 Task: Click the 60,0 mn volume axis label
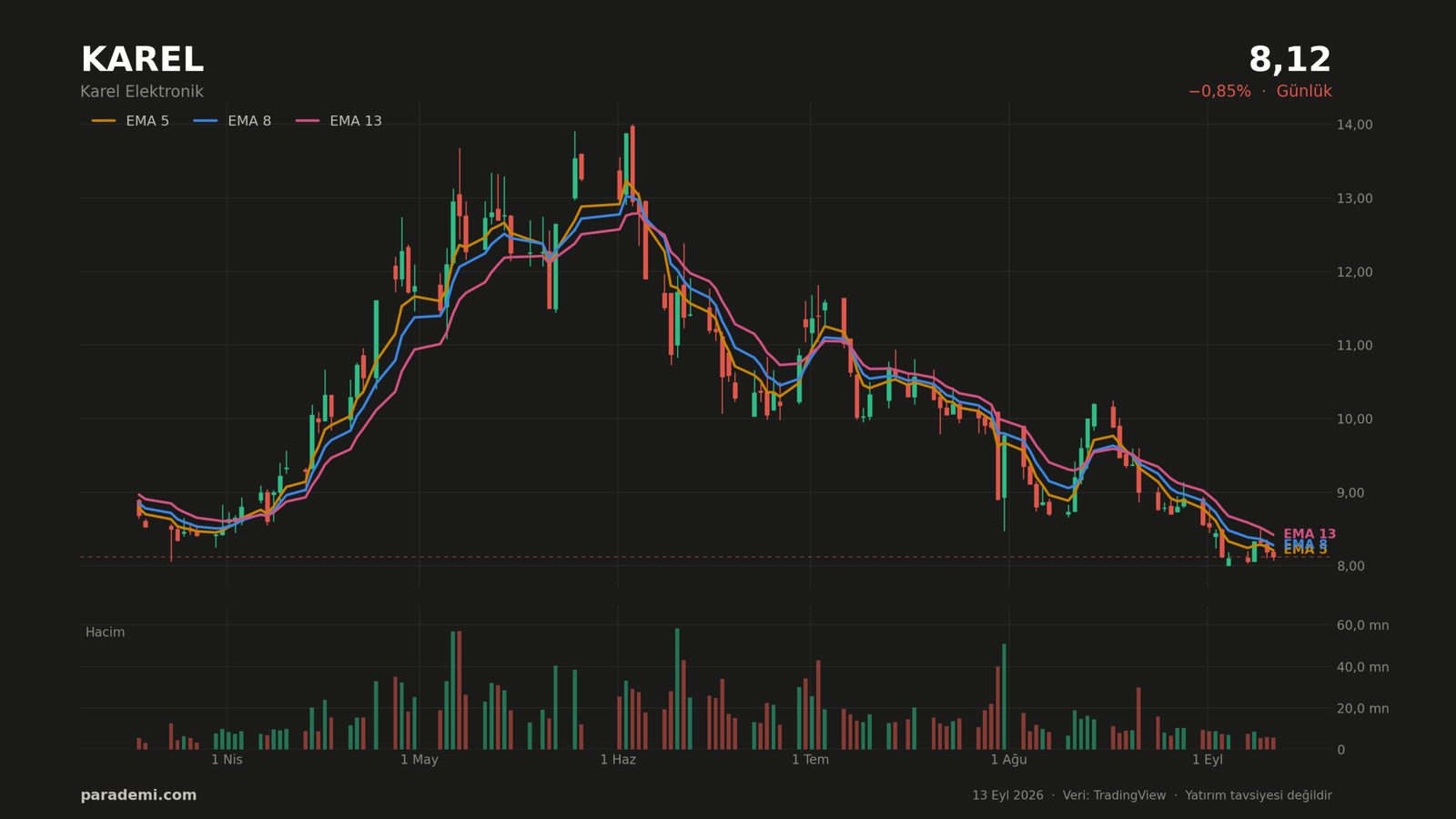pos(1362,625)
